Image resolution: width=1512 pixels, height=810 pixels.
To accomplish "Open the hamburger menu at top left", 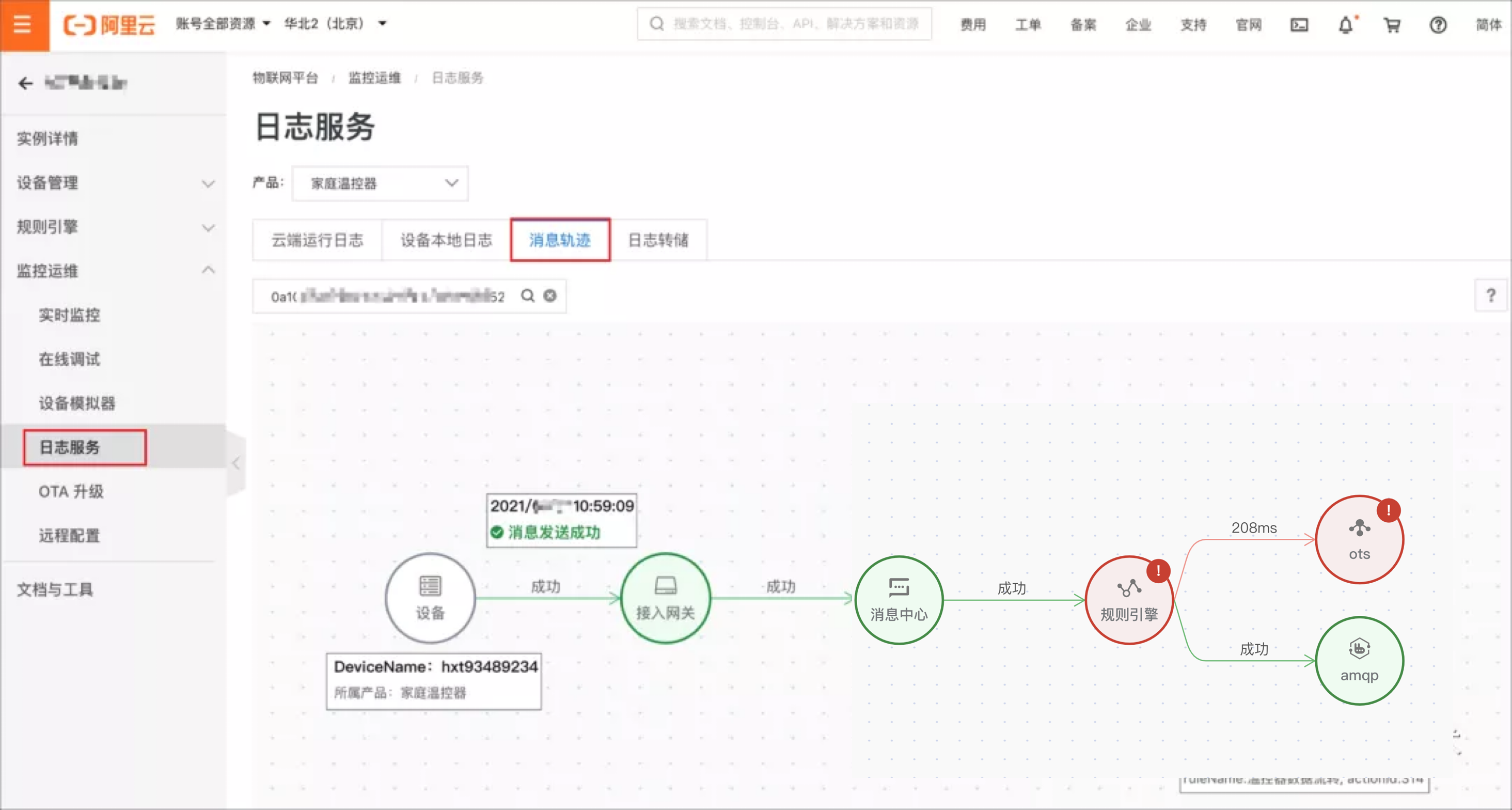I will 22,25.
